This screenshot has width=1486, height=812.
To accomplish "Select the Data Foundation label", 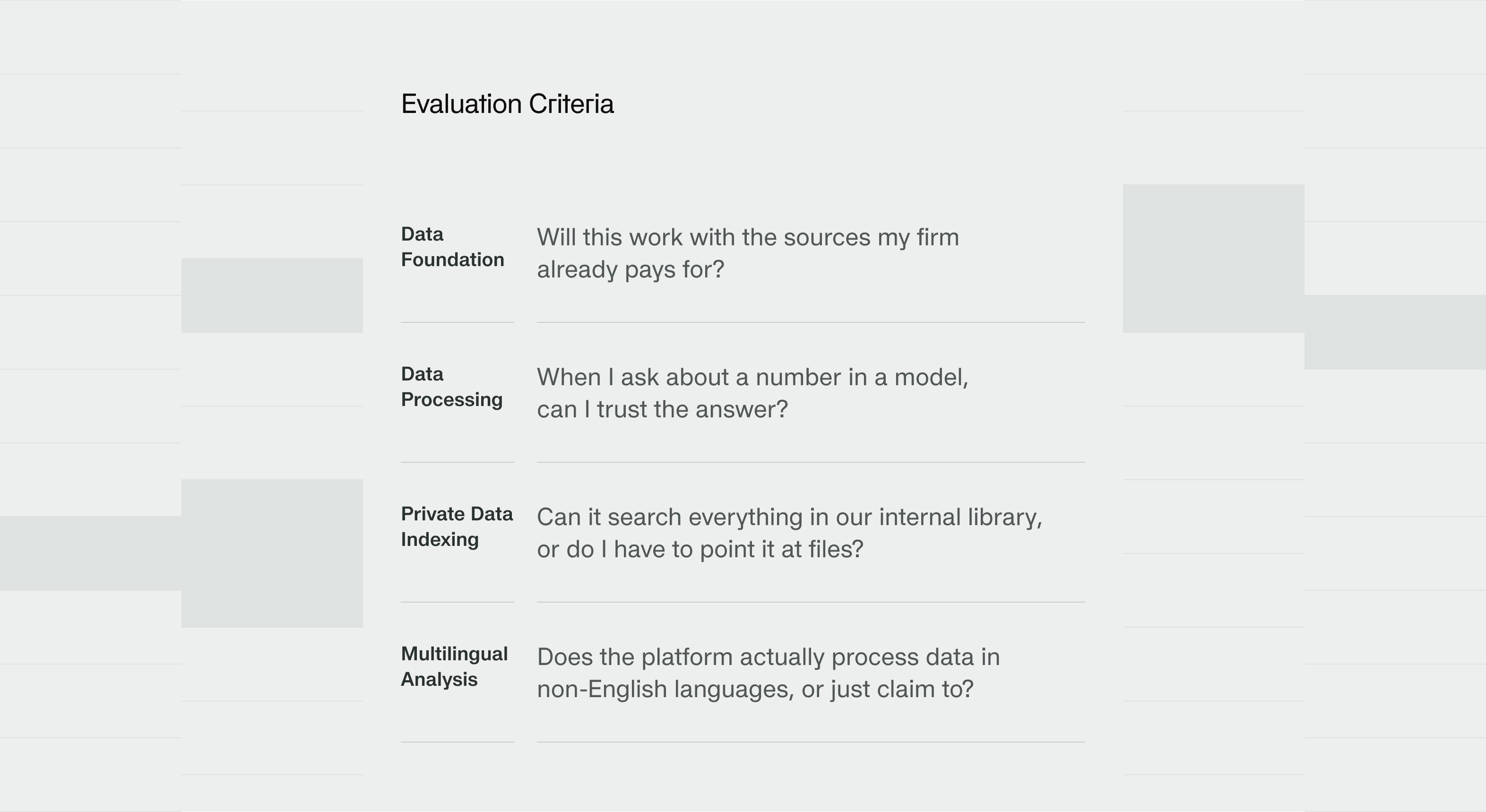I will coord(452,247).
